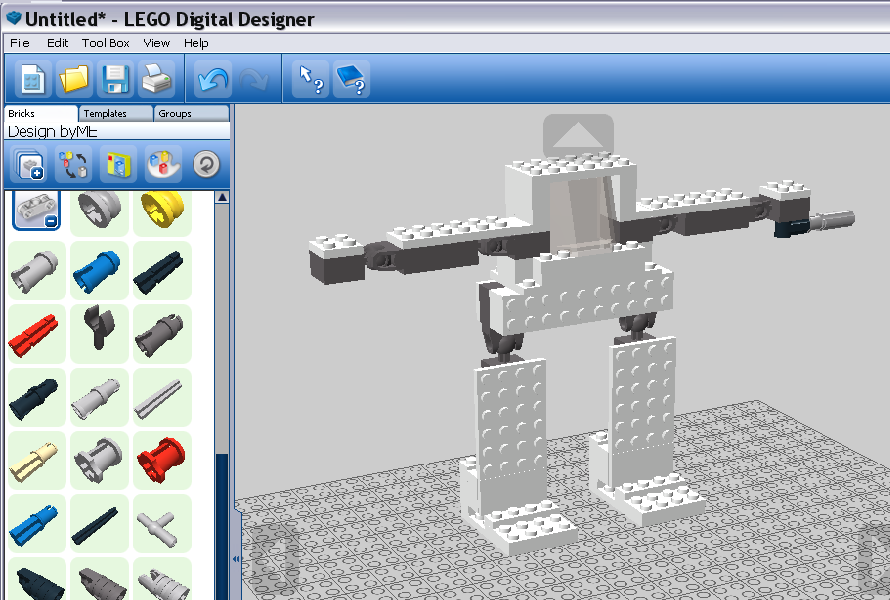Switch to the Bricks tab
890x600 pixels.
pos(40,114)
